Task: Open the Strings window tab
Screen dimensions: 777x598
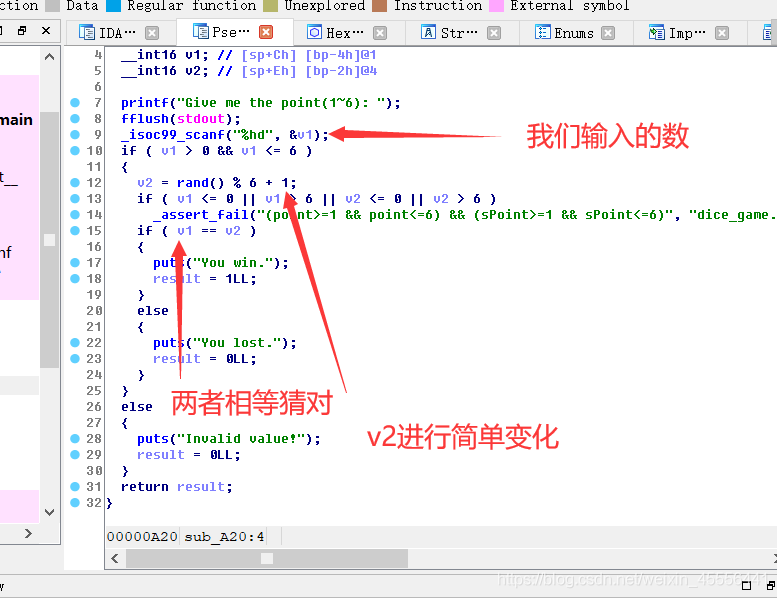Action: 449,33
